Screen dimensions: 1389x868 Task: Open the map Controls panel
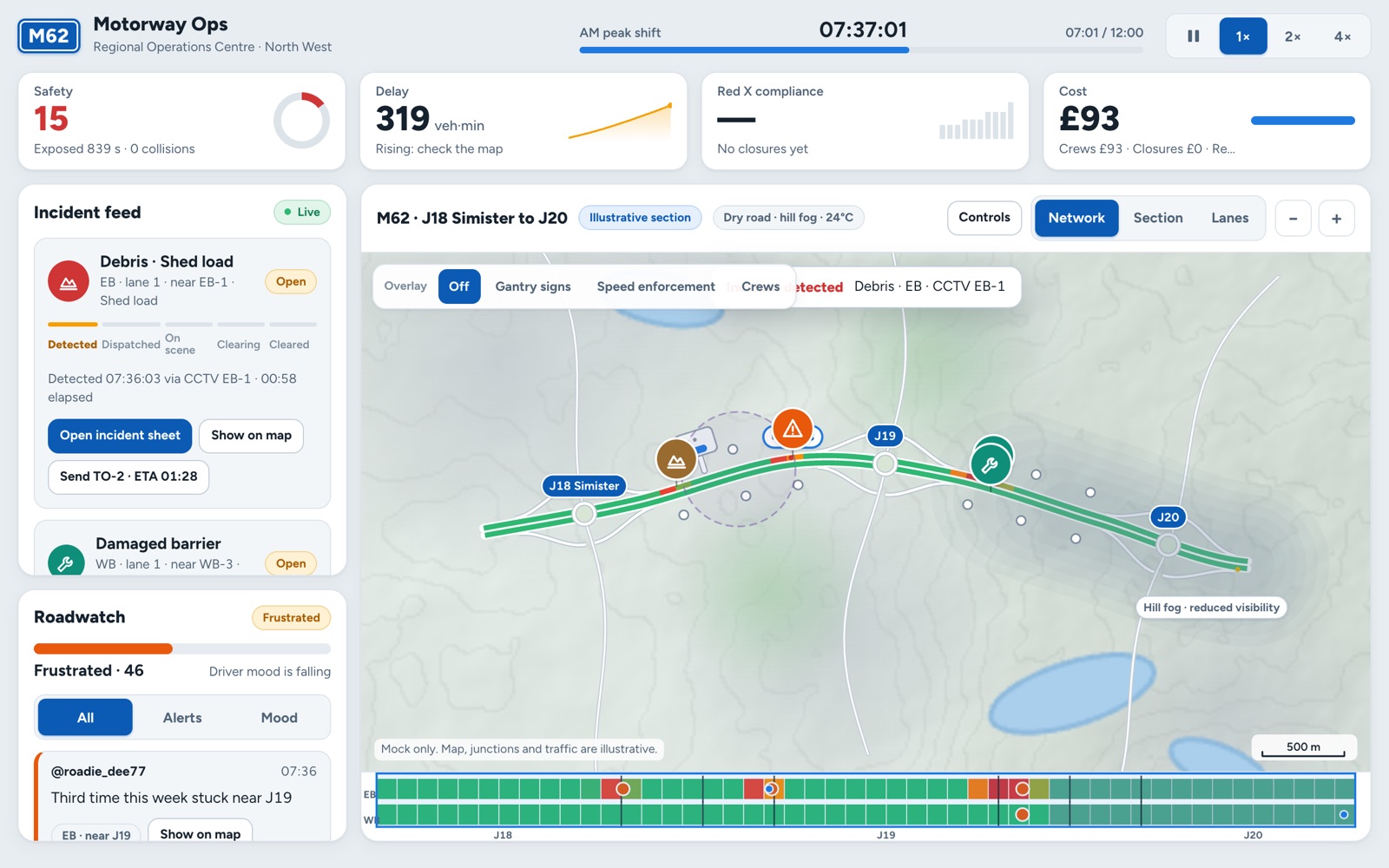click(x=984, y=218)
